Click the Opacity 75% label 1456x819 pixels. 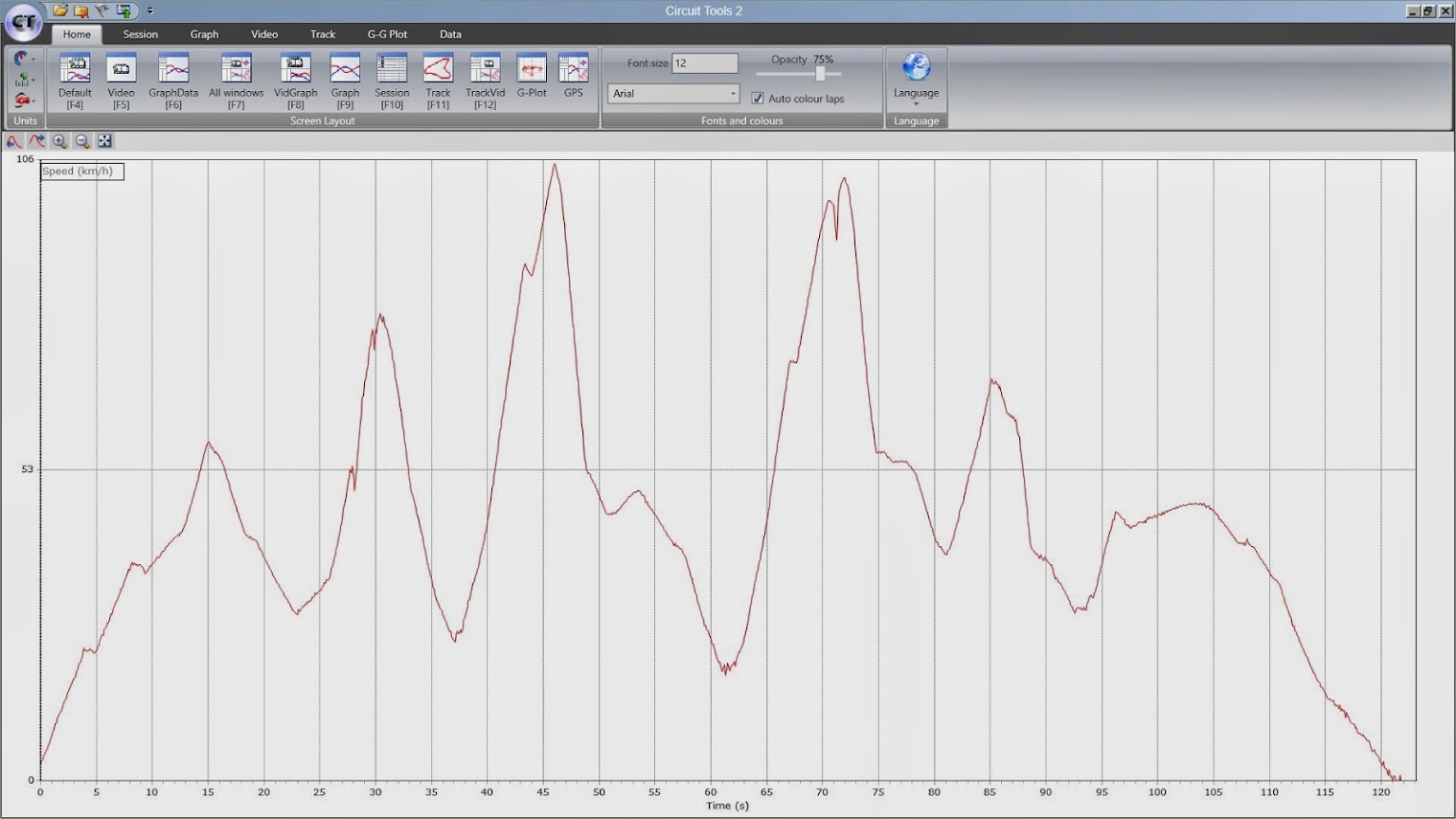tap(802, 59)
